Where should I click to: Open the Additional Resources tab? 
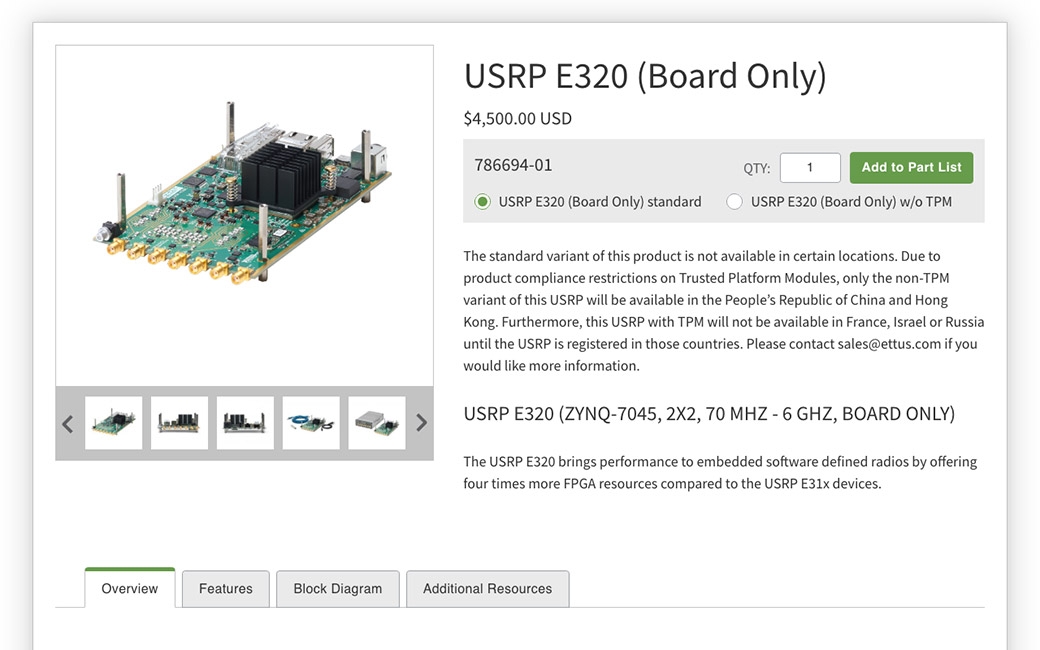[x=488, y=588]
